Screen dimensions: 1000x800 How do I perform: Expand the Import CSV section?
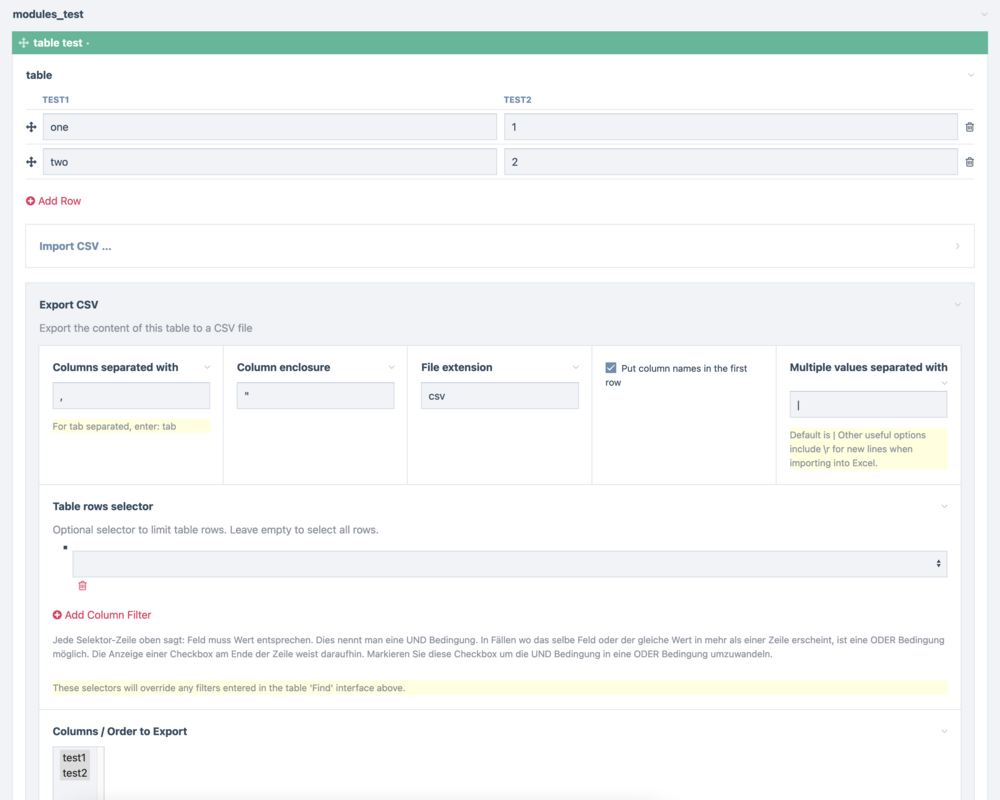pyautogui.click(x=499, y=246)
